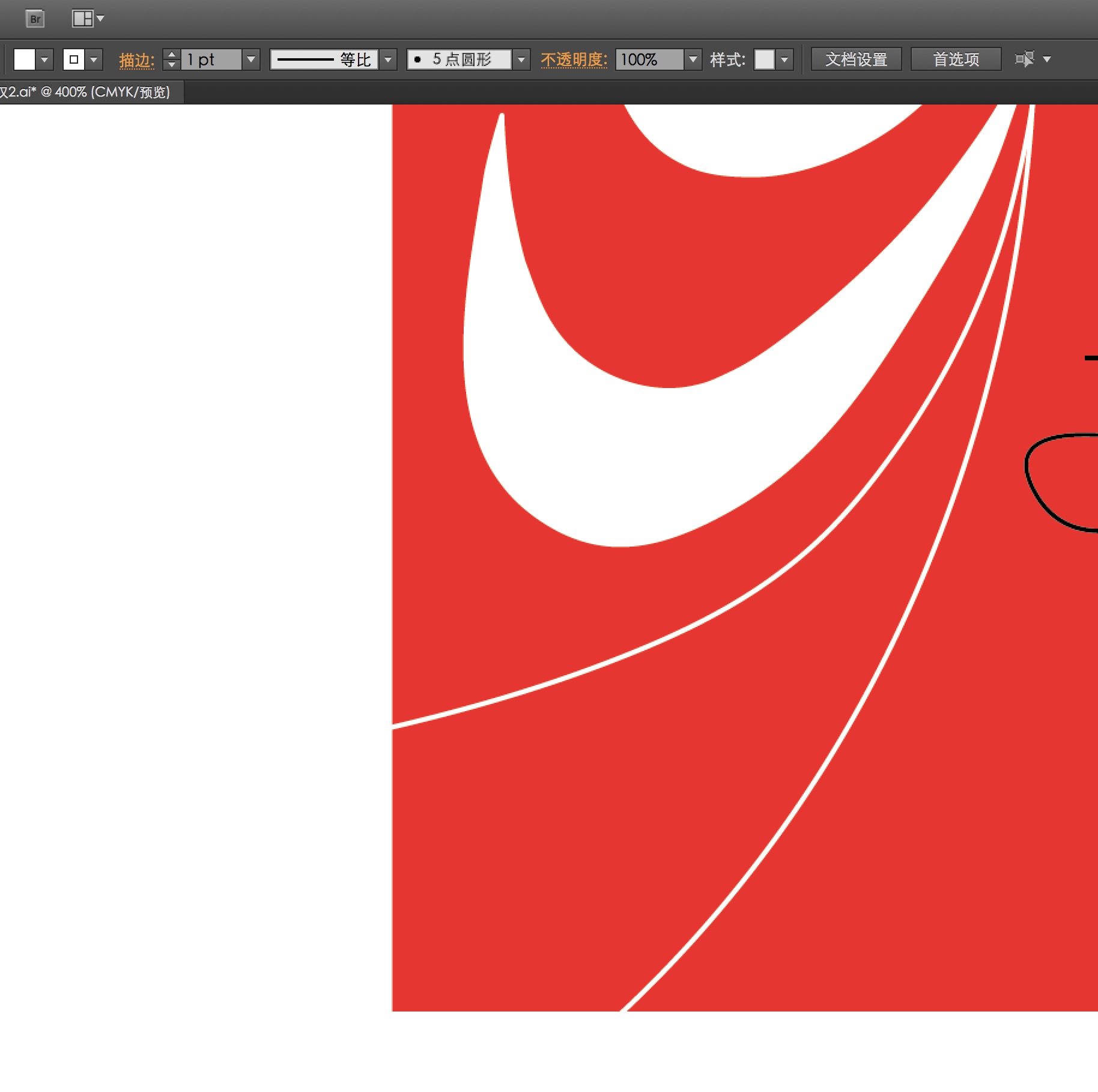Open the stroke color dropdown arrow
The image size is (1098, 1092).
94,59
